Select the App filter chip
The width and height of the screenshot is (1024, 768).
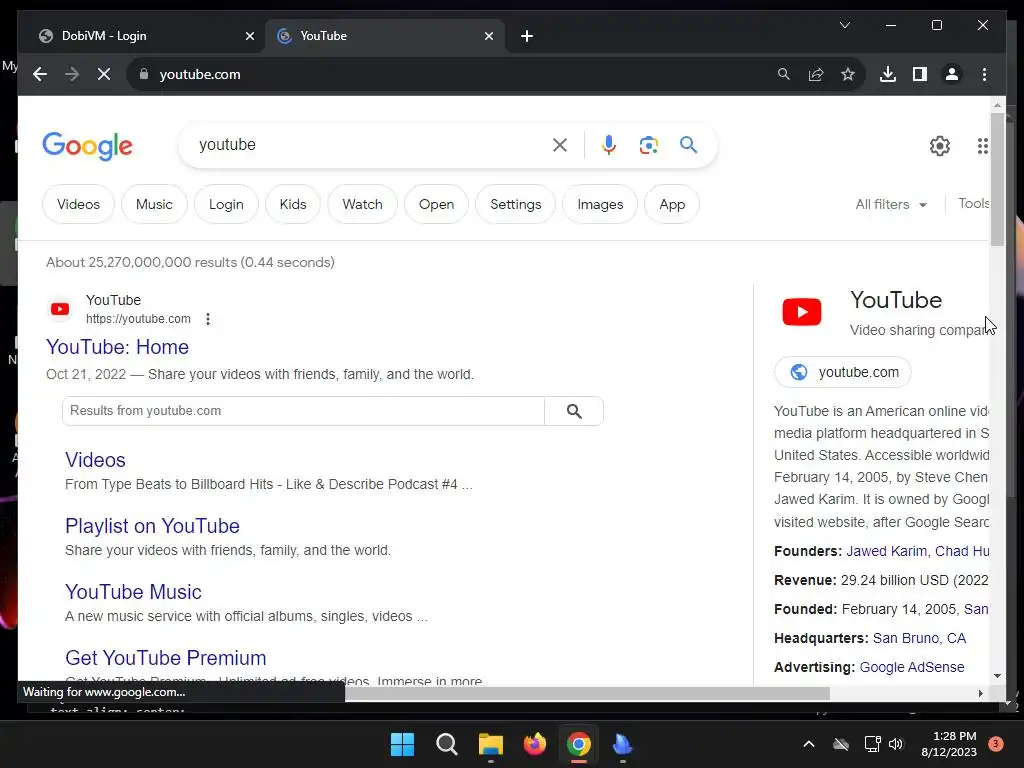[x=672, y=204]
